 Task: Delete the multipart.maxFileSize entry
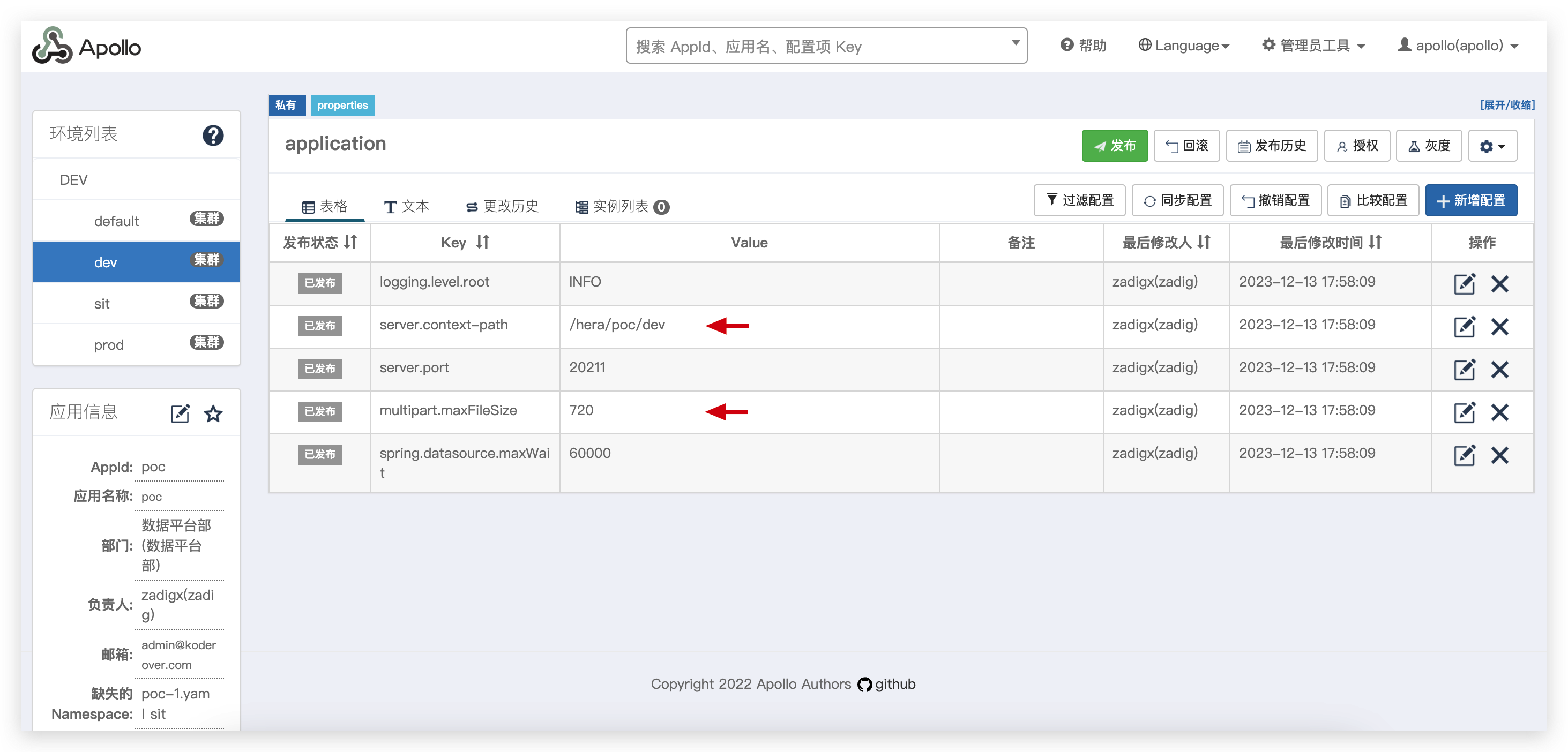click(x=1499, y=412)
